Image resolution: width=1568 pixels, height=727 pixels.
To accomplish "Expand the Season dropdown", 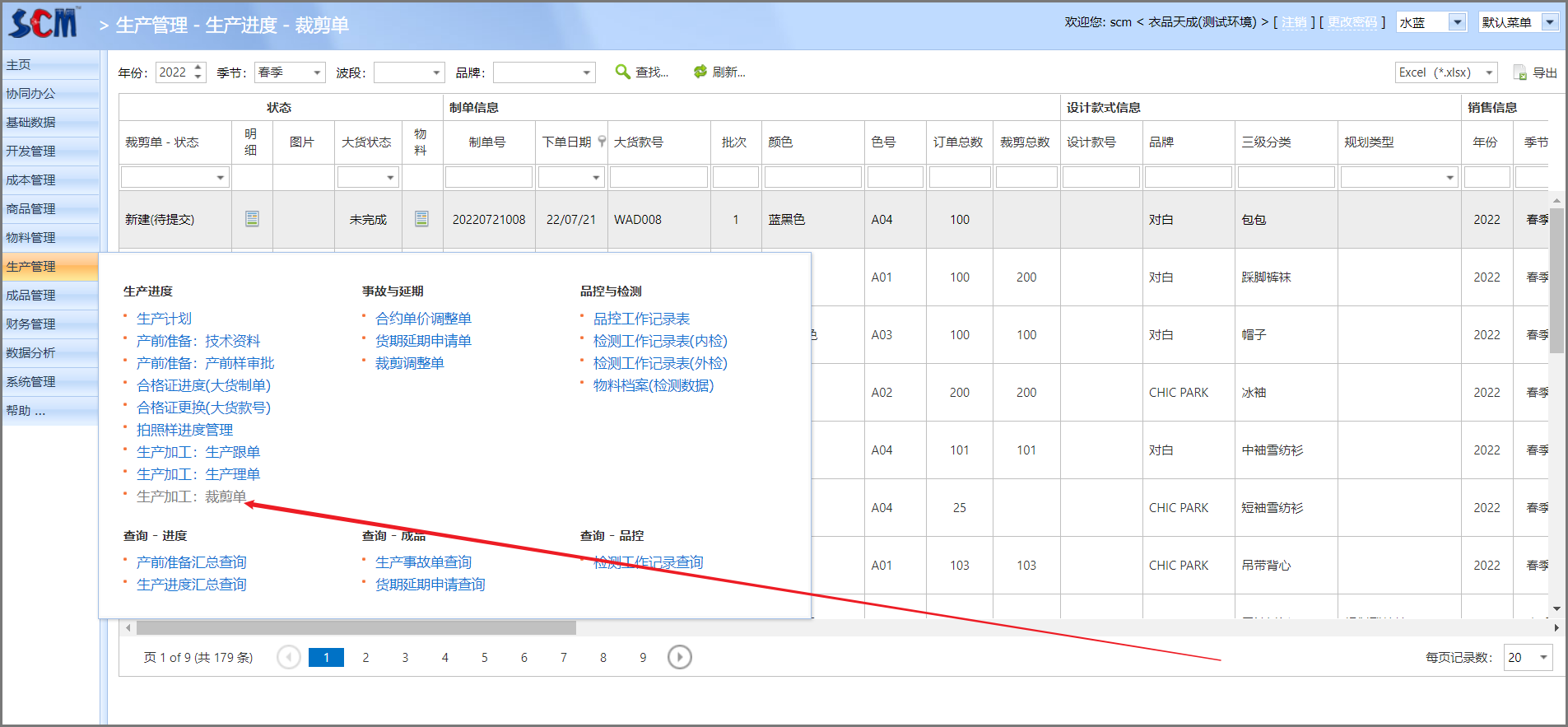I will coord(317,72).
